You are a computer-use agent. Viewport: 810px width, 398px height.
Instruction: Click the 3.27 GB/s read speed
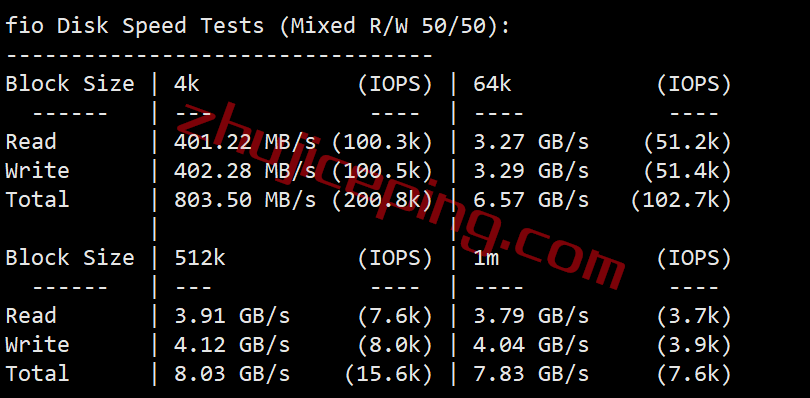coord(531,142)
